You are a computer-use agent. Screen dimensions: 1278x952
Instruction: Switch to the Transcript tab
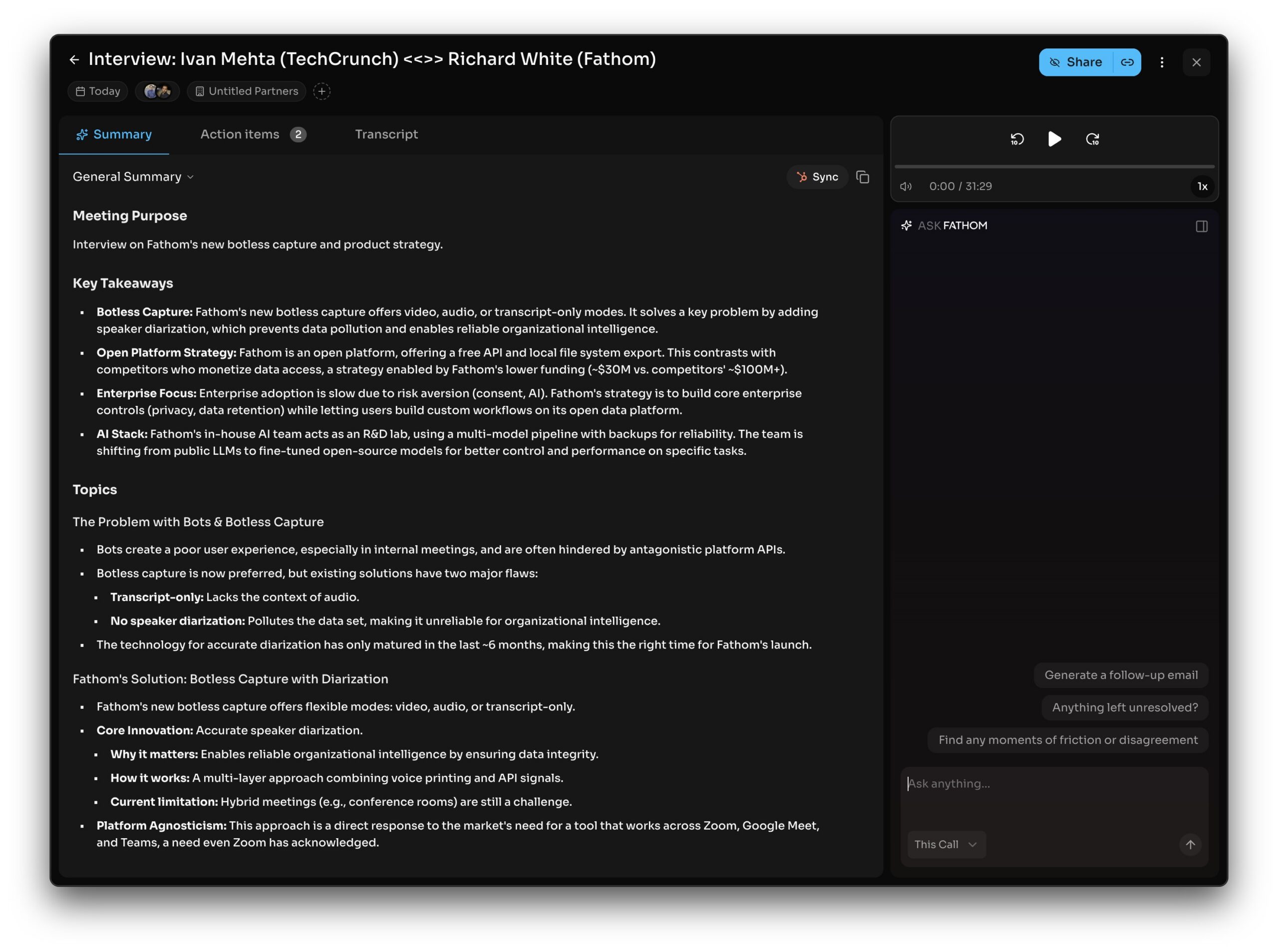tap(386, 134)
